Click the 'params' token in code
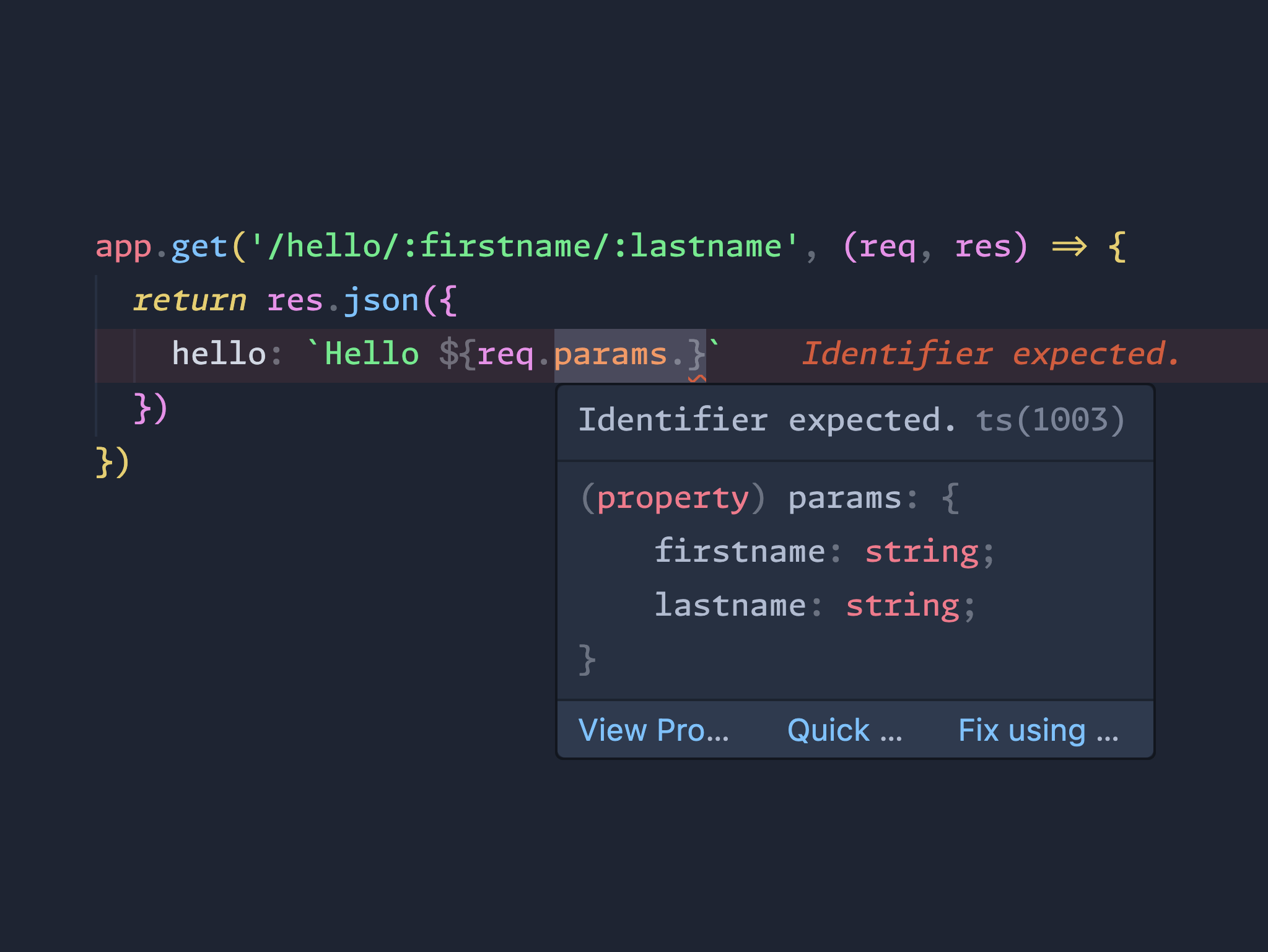Viewport: 1268px width, 952px height. pos(610,354)
